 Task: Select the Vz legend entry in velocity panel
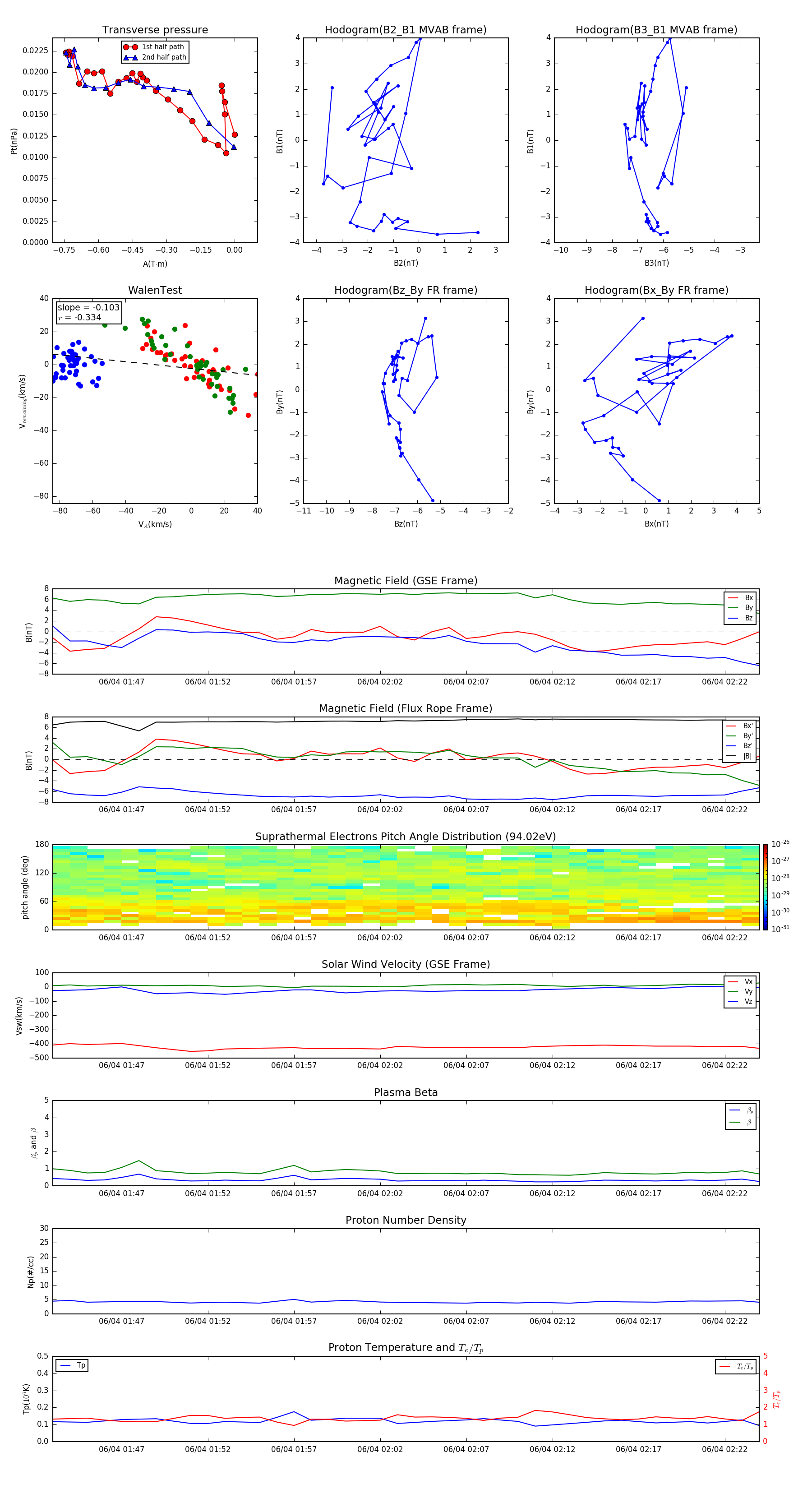click(x=740, y=1002)
